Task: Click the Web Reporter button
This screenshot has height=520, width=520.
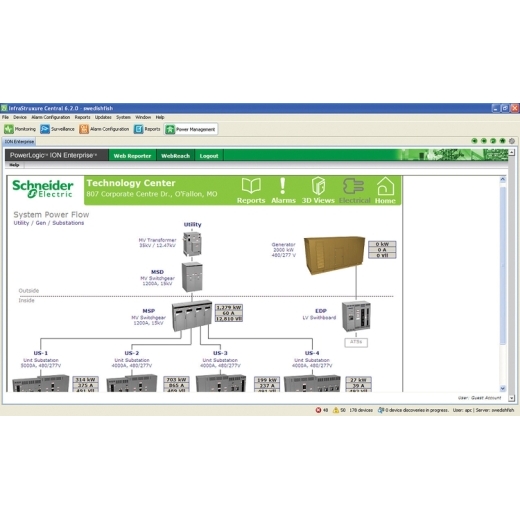Action: coord(132,156)
